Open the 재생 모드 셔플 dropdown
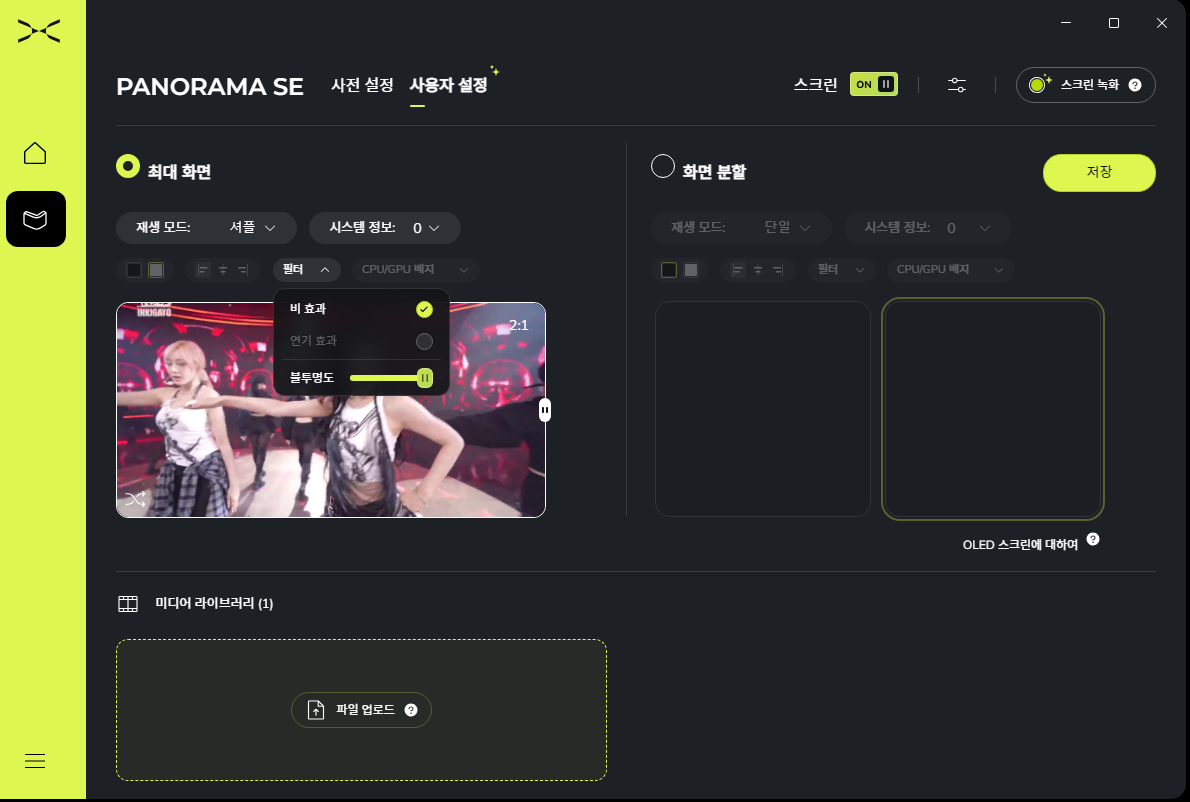 pos(206,228)
